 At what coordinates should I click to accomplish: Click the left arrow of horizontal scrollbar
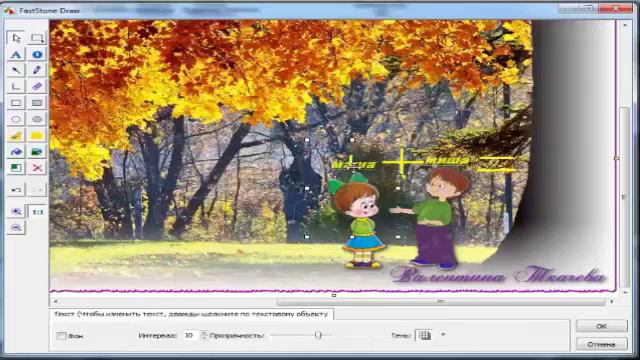pyautogui.click(x=56, y=301)
